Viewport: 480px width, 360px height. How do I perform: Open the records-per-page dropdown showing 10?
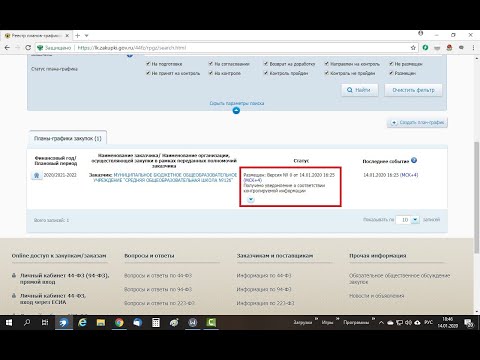(415, 219)
